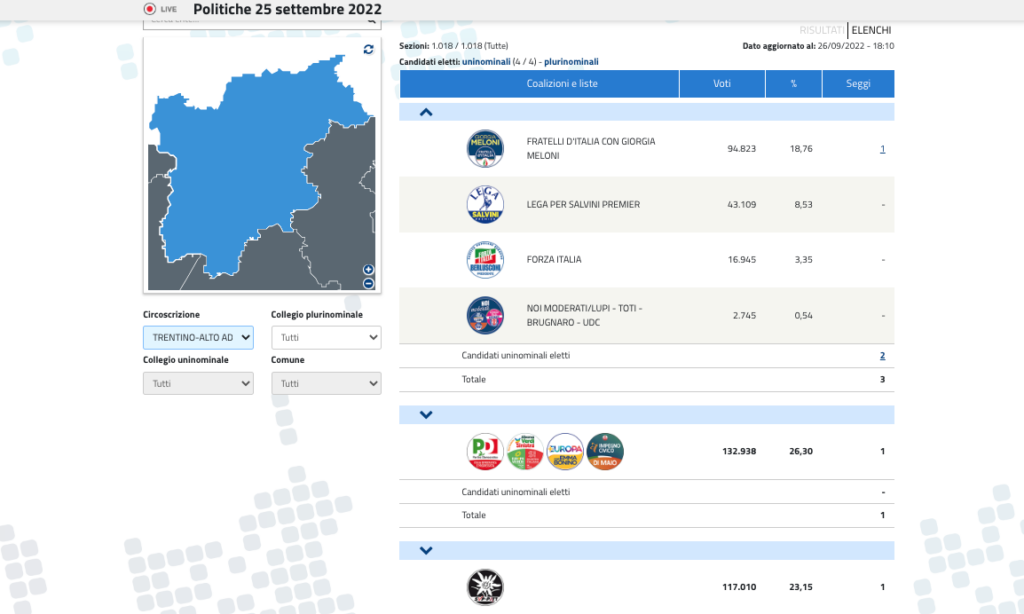Click the Voti column header
The height and width of the screenshot is (614, 1024).
tap(722, 84)
